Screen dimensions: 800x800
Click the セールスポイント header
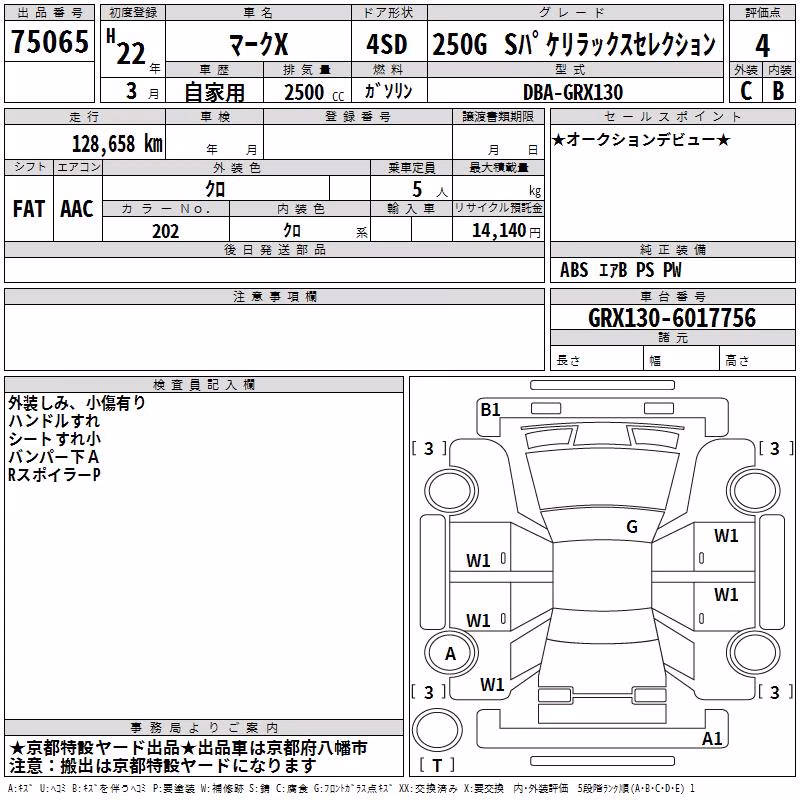pos(673,117)
